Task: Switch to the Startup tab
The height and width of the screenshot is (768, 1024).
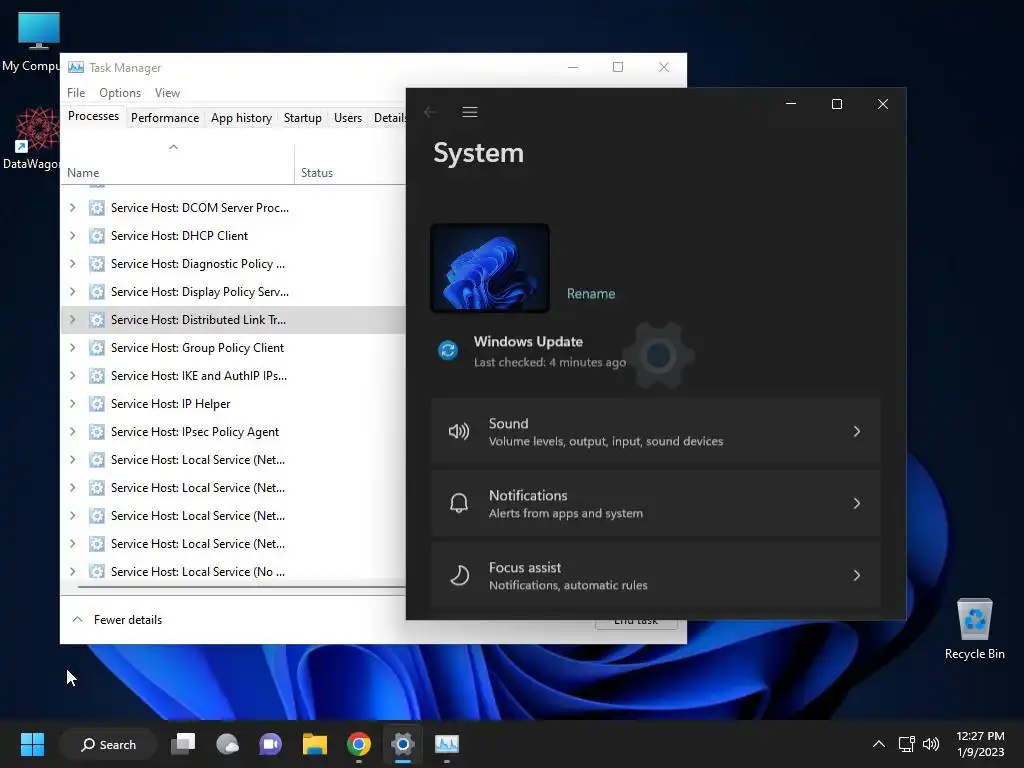Action: pyautogui.click(x=302, y=118)
